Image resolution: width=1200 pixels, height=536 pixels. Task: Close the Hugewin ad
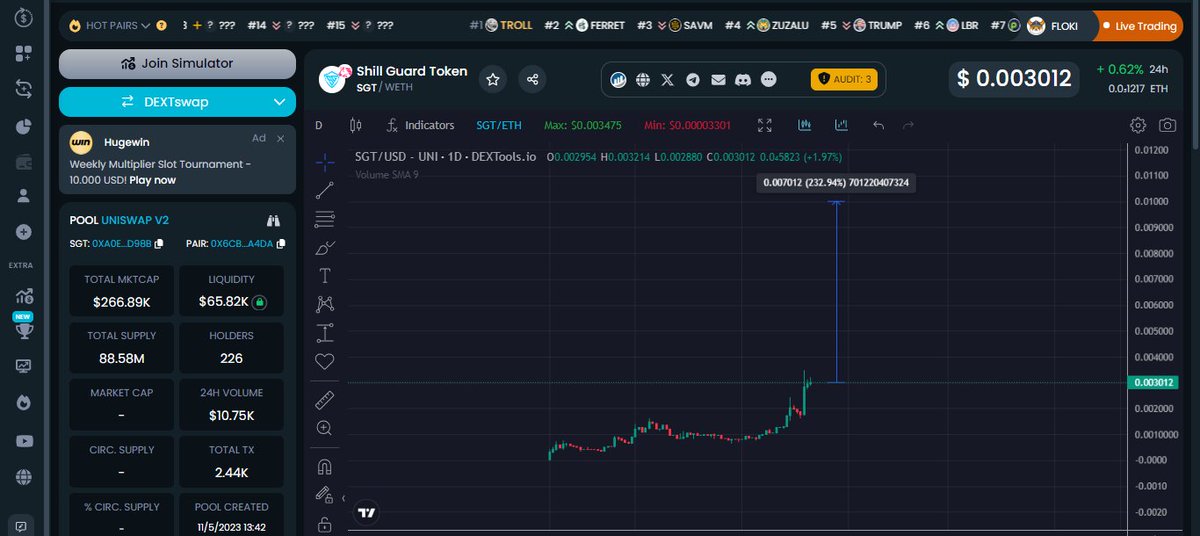pyautogui.click(x=281, y=138)
